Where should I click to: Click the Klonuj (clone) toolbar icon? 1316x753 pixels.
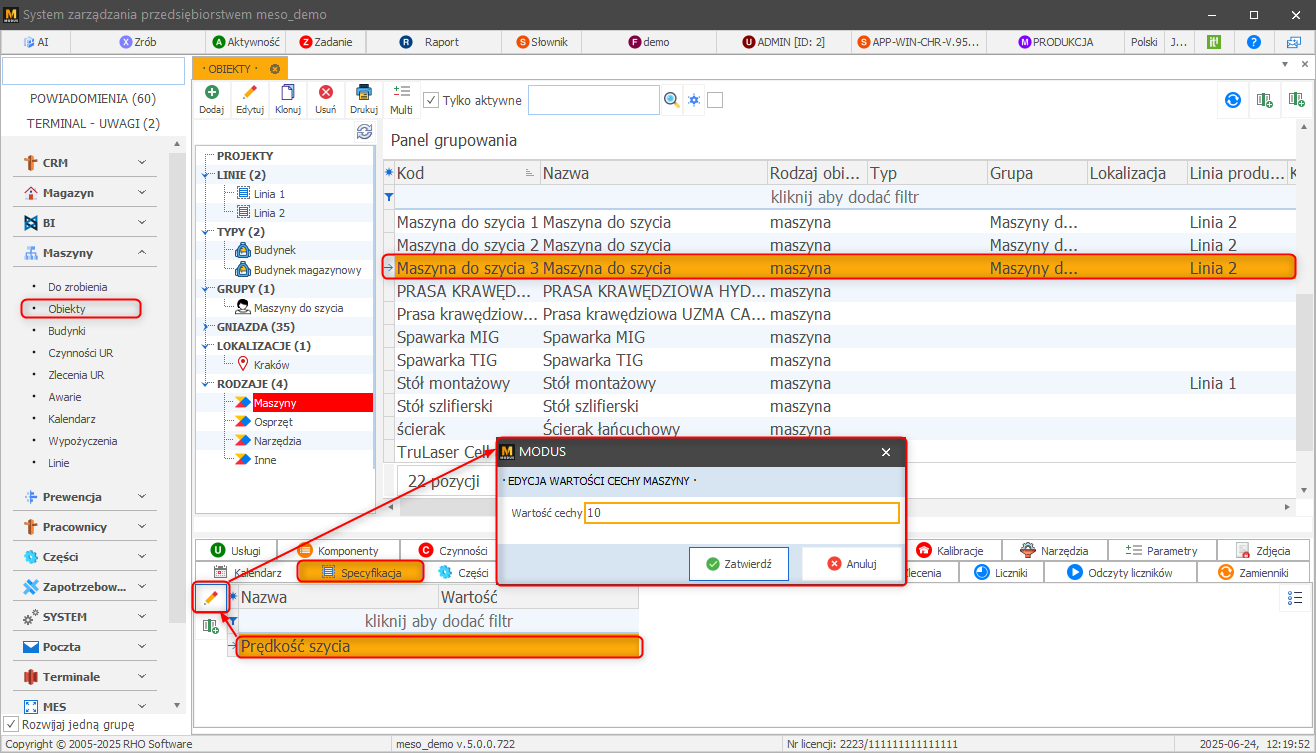pos(288,98)
